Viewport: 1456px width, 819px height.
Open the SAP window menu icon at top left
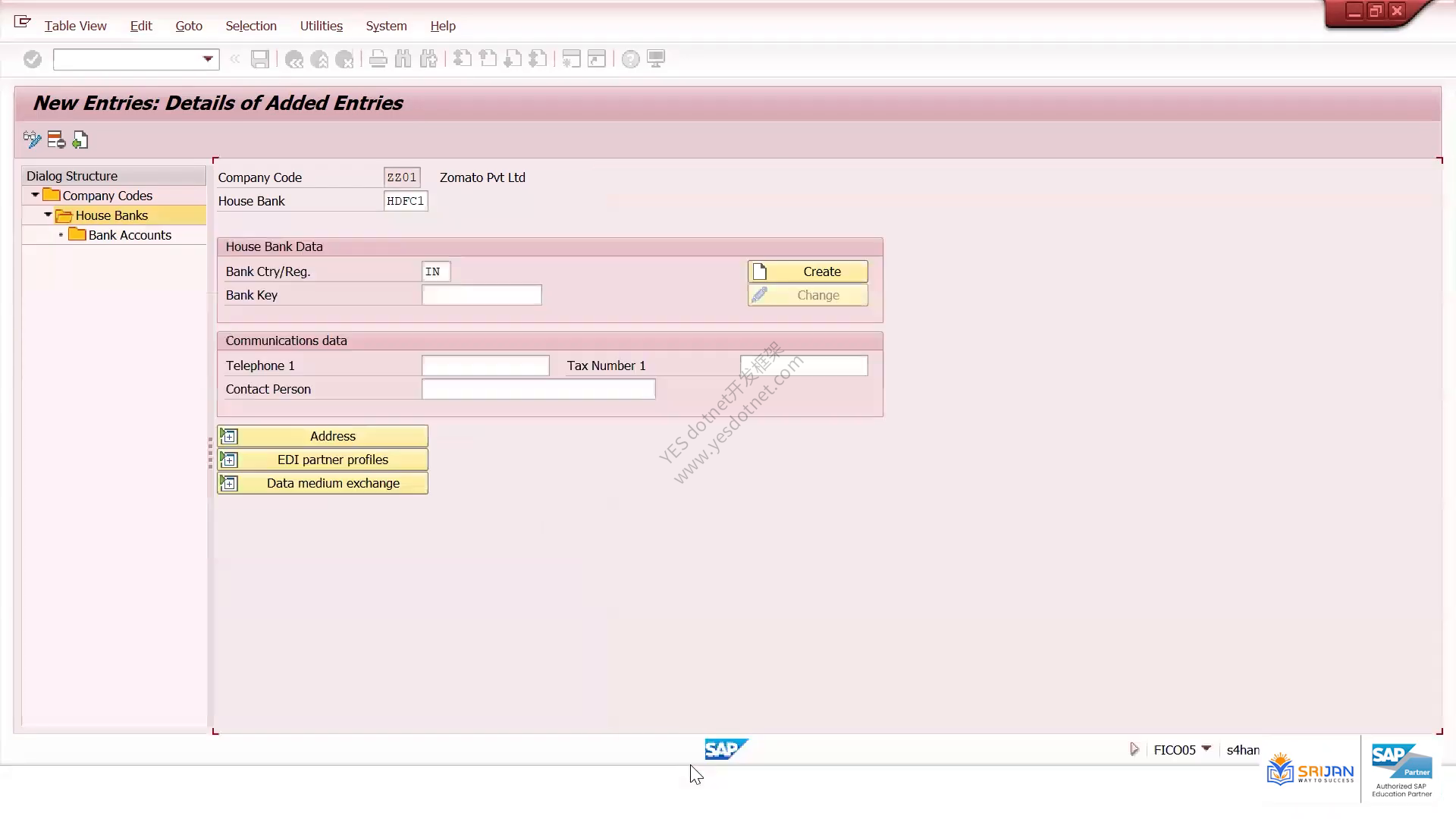click(x=22, y=22)
